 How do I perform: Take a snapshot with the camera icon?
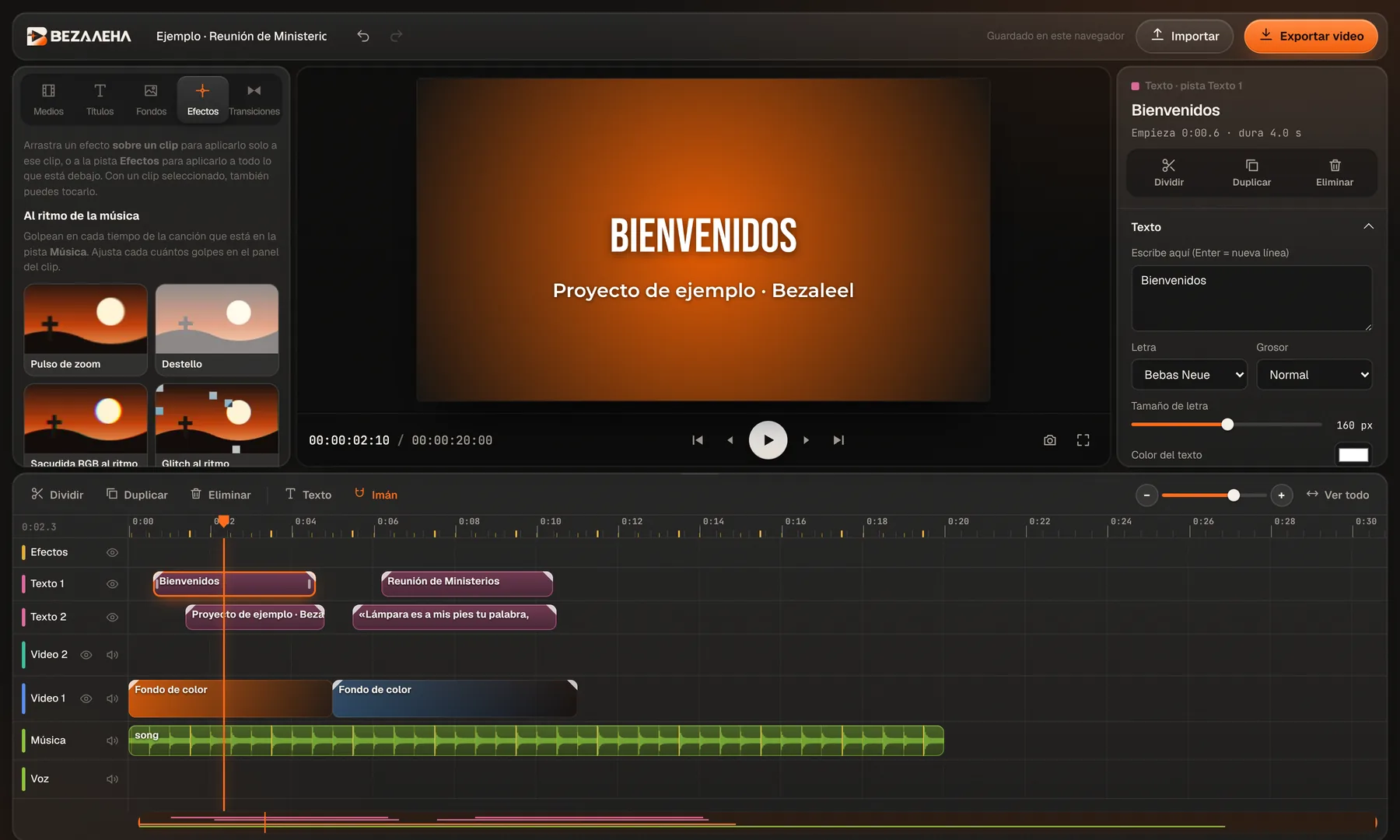pos(1049,440)
